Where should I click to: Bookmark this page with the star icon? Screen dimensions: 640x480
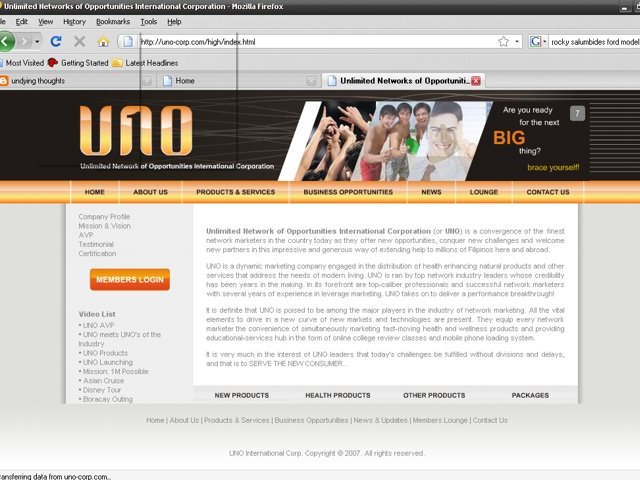coord(503,42)
